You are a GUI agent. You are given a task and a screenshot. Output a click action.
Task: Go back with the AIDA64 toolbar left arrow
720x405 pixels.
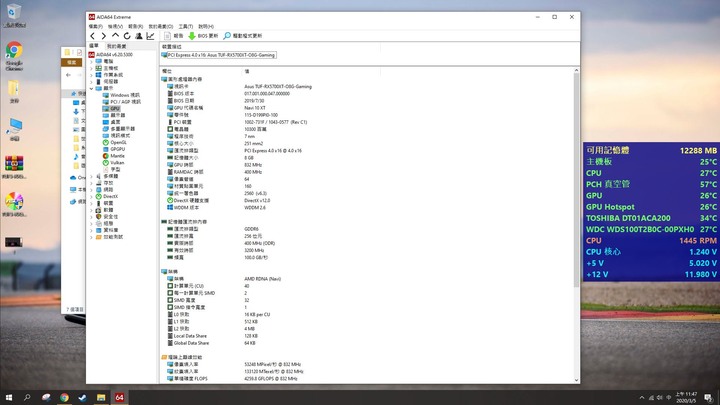(x=93, y=36)
